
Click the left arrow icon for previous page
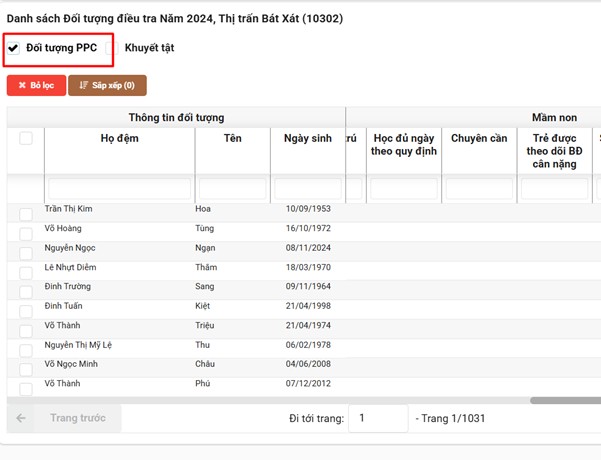21,418
